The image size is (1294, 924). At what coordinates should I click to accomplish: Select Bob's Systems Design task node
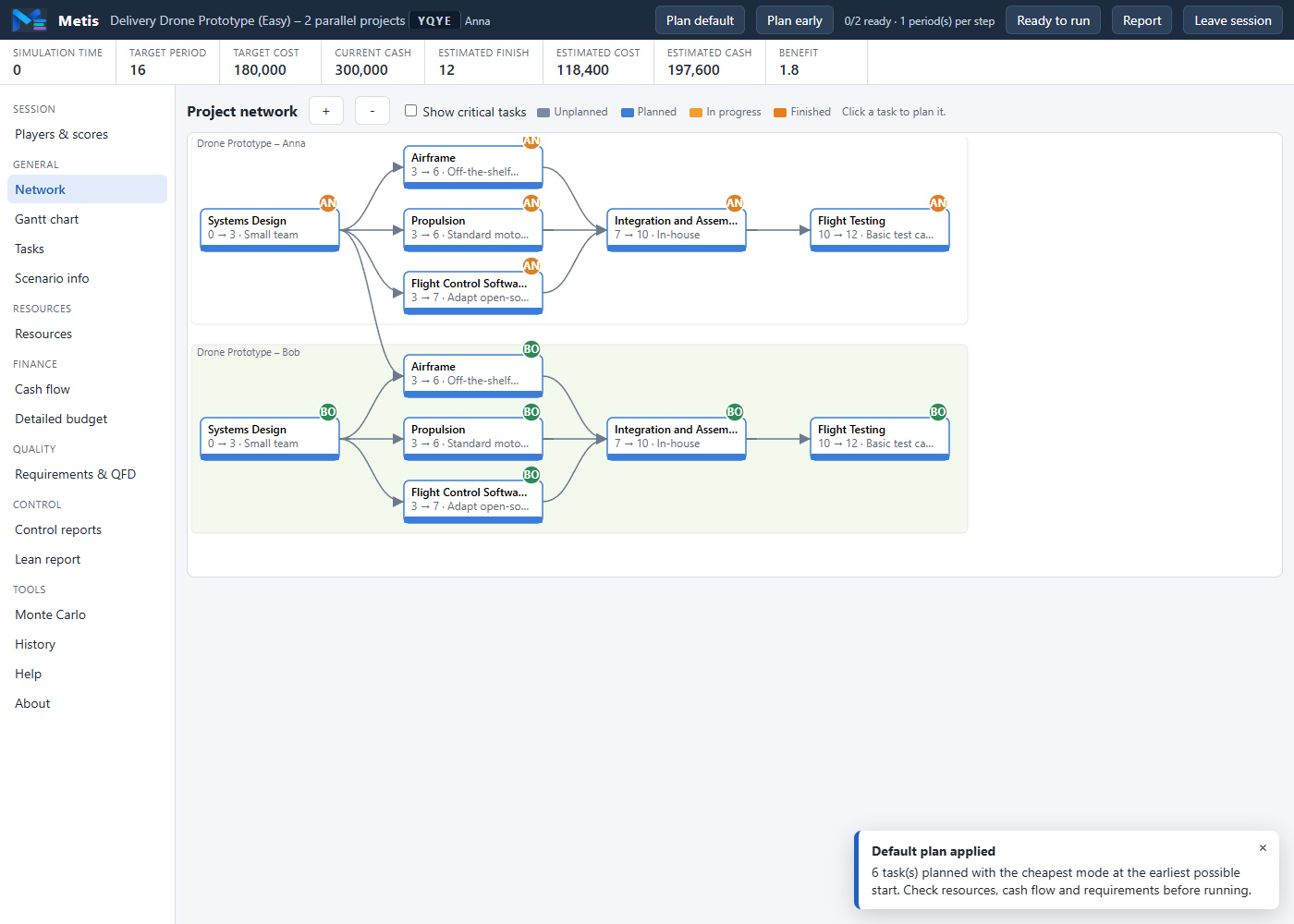pyautogui.click(x=270, y=438)
